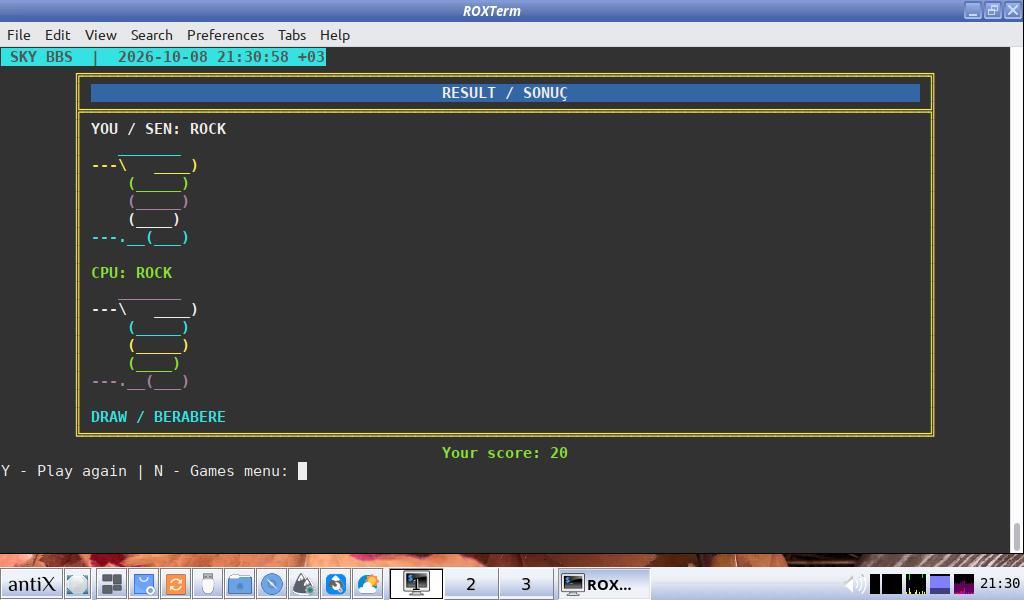This screenshot has height=600, width=1024.
Task: Click the 'Your score: 20' text
Action: 505,452
